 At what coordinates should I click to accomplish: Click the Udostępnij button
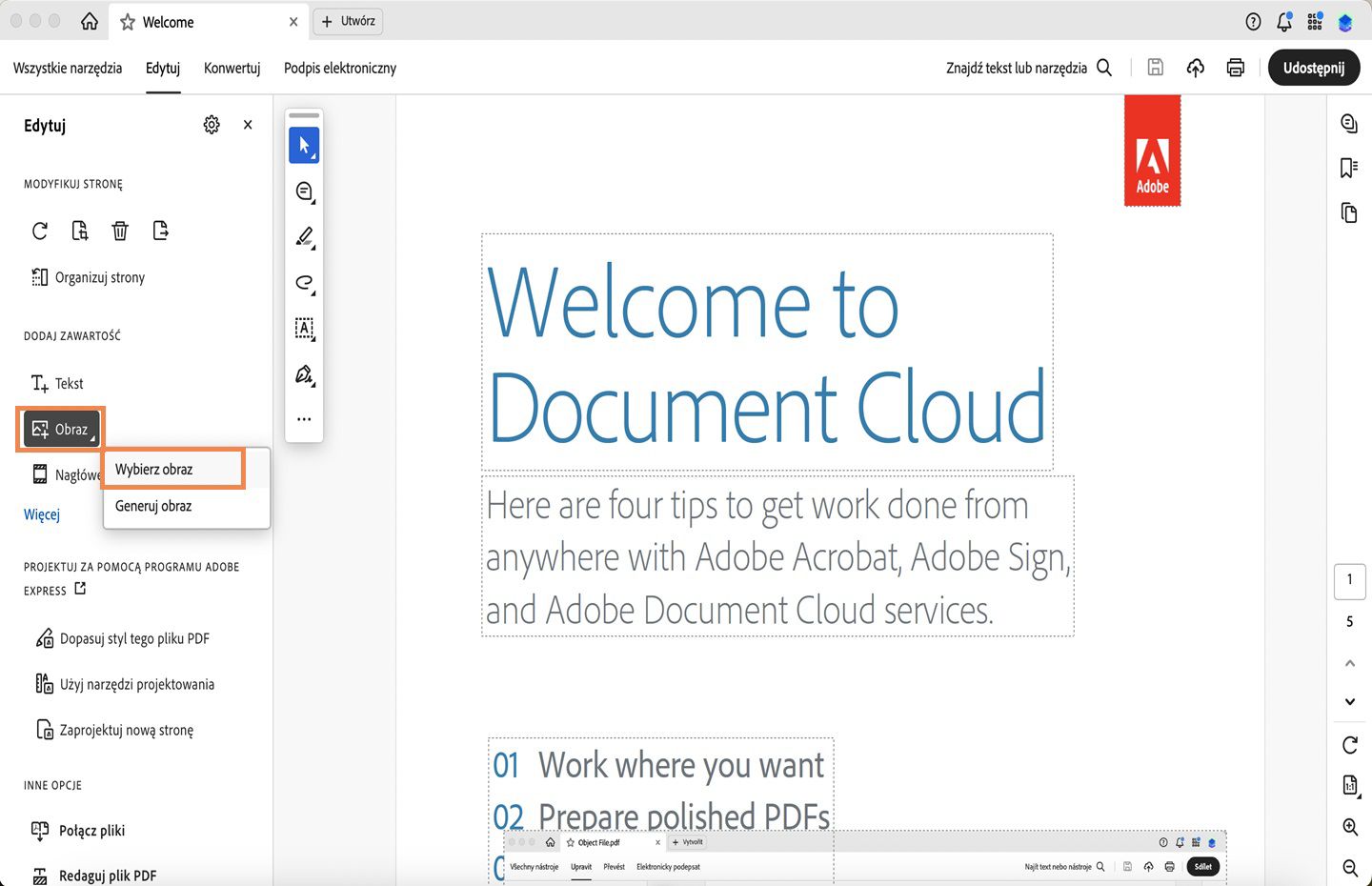coord(1314,68)
